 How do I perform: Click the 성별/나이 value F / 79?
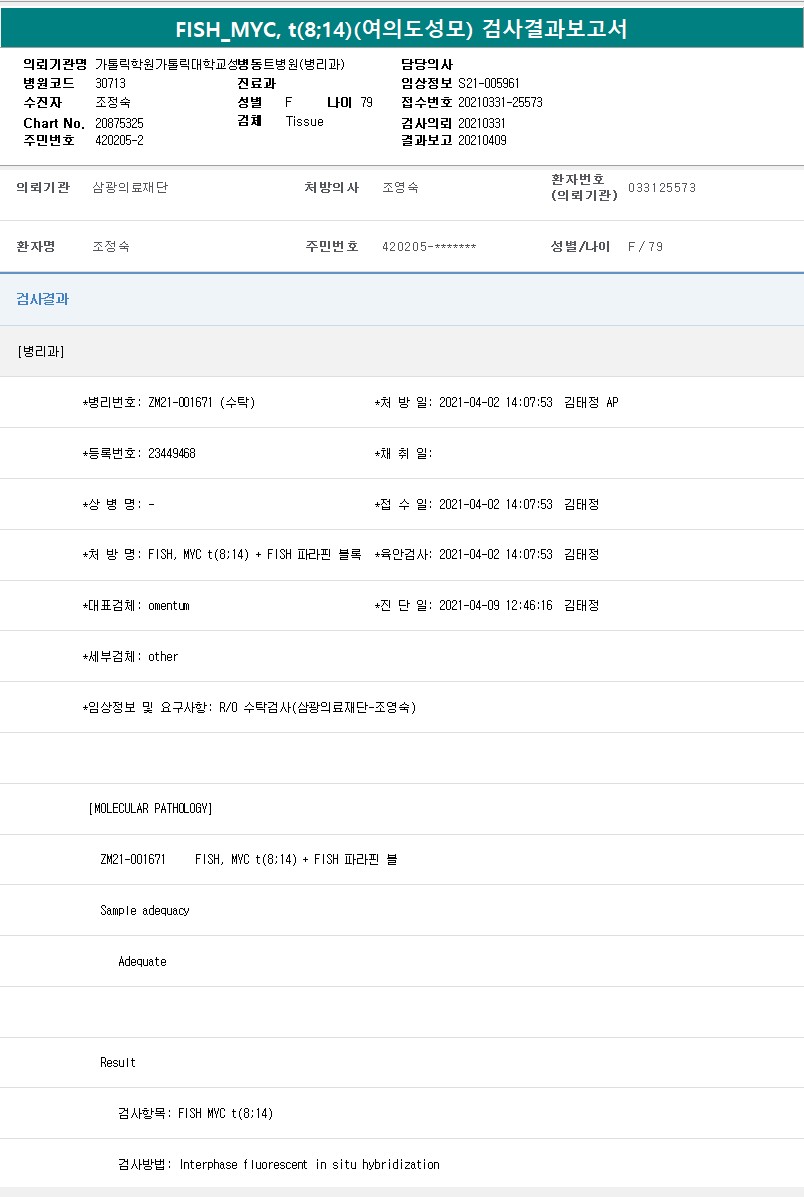645,247
